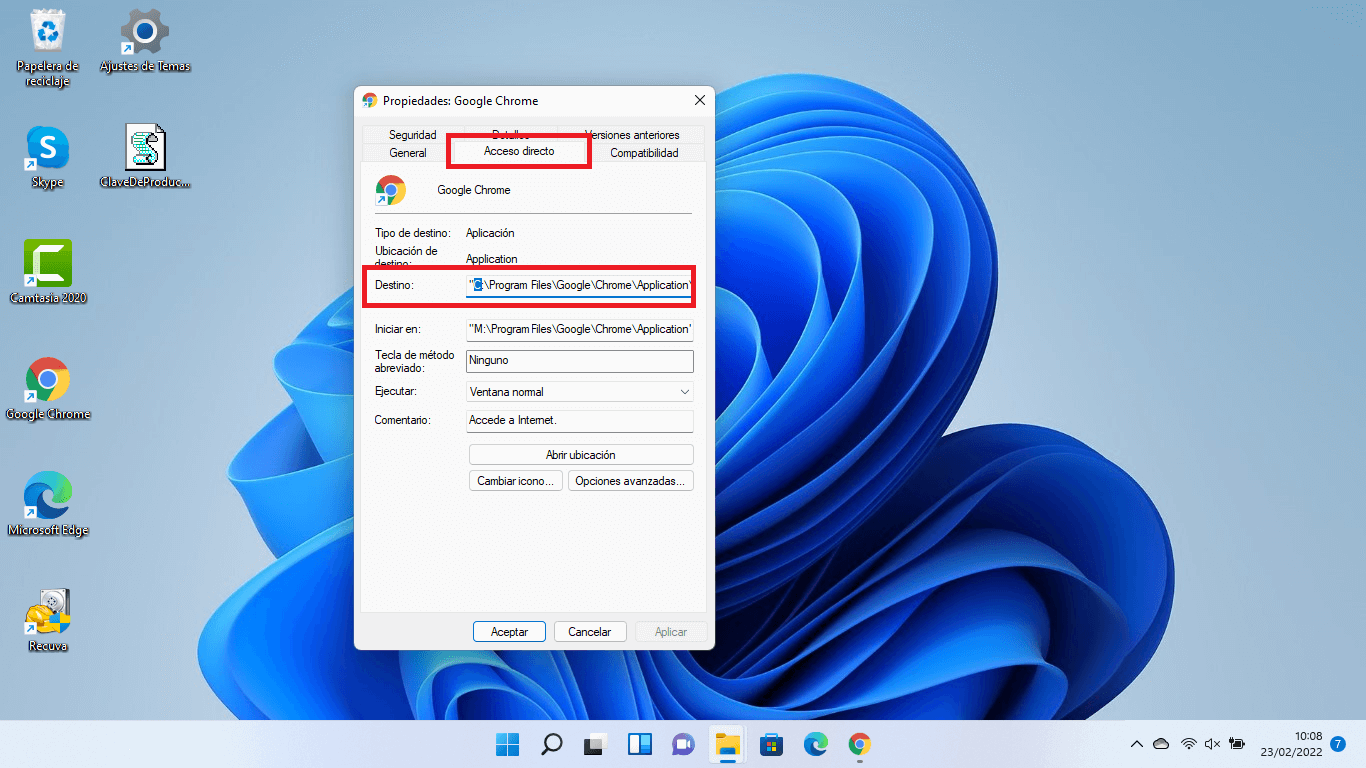Image resolution: width=1366 pixels, height=768 pixels.
Task: Click inside the Destino path field
Action: coord(579,285)
